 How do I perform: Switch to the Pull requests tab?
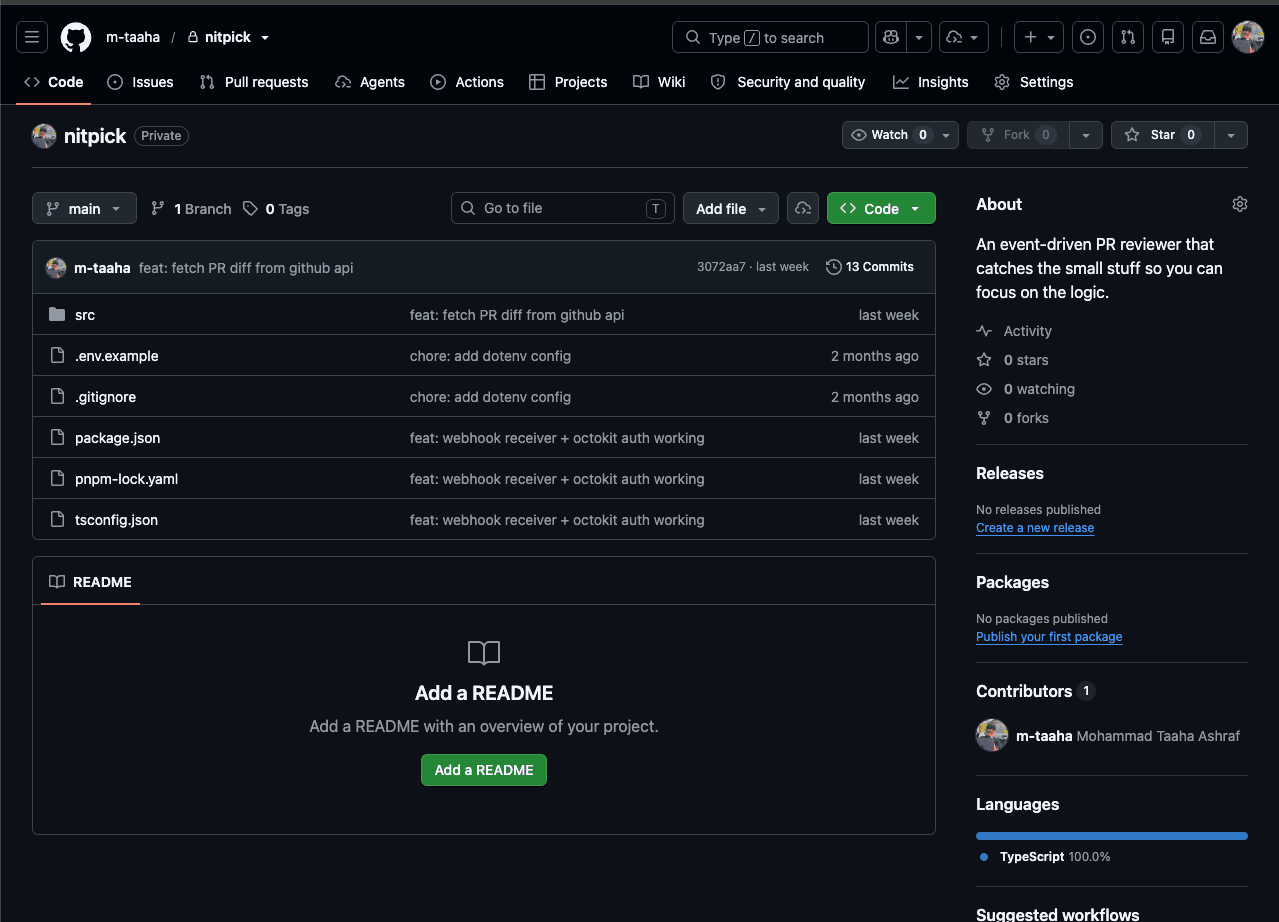[254, 82]
